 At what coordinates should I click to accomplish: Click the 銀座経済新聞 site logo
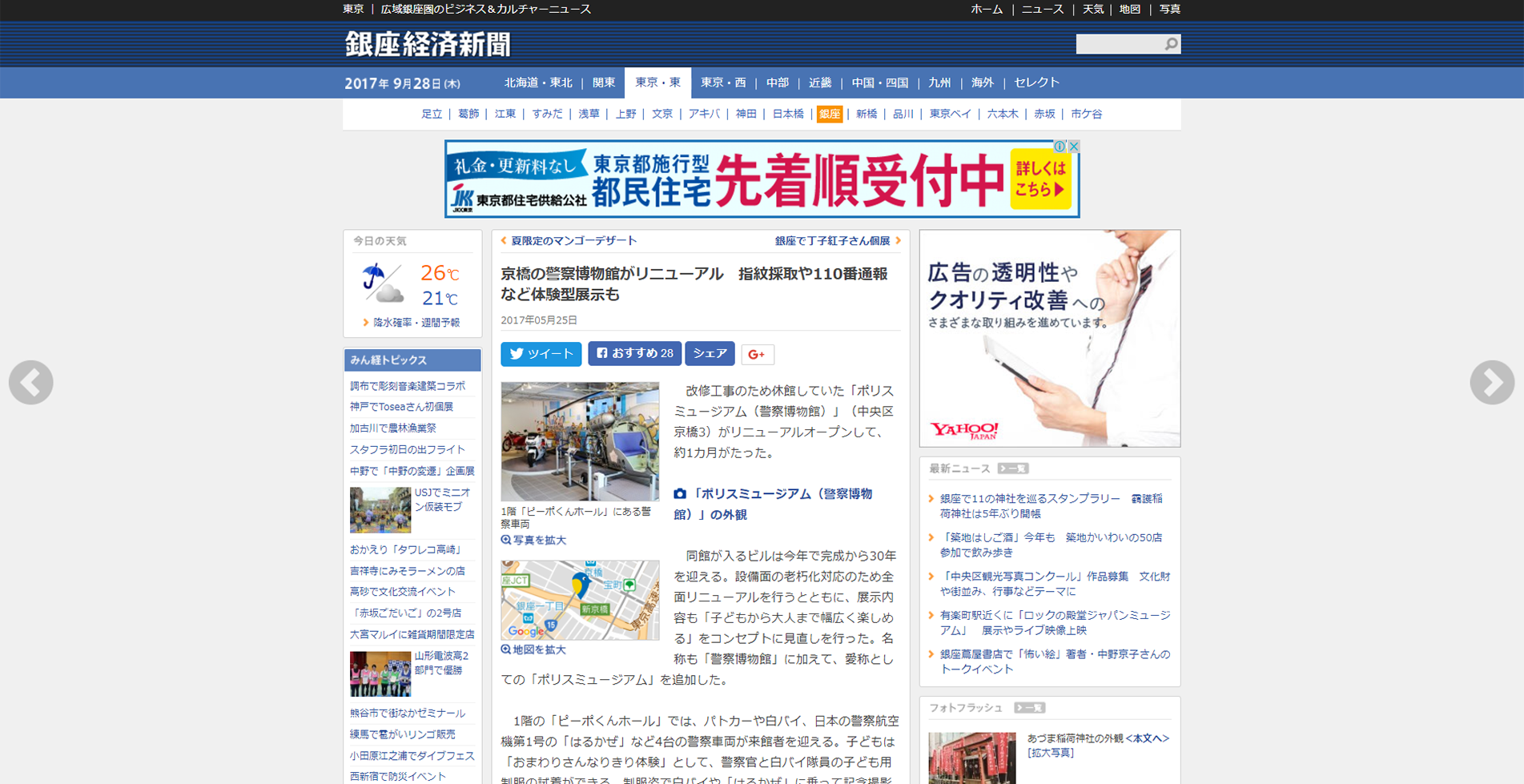coord(428,44)
